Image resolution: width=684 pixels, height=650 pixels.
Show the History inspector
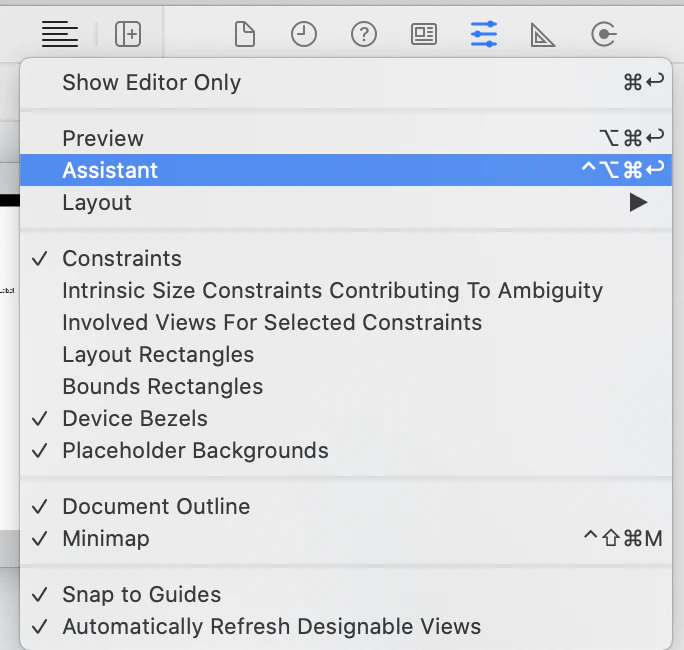[x=304, y=34]
